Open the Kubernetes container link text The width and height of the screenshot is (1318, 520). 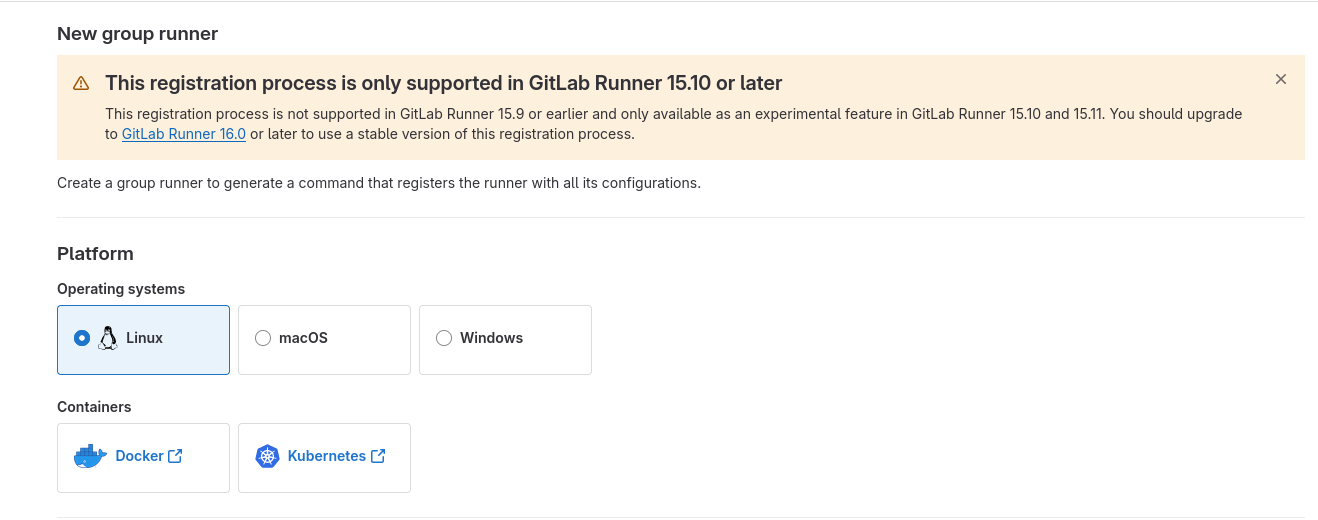click(326, 456)
